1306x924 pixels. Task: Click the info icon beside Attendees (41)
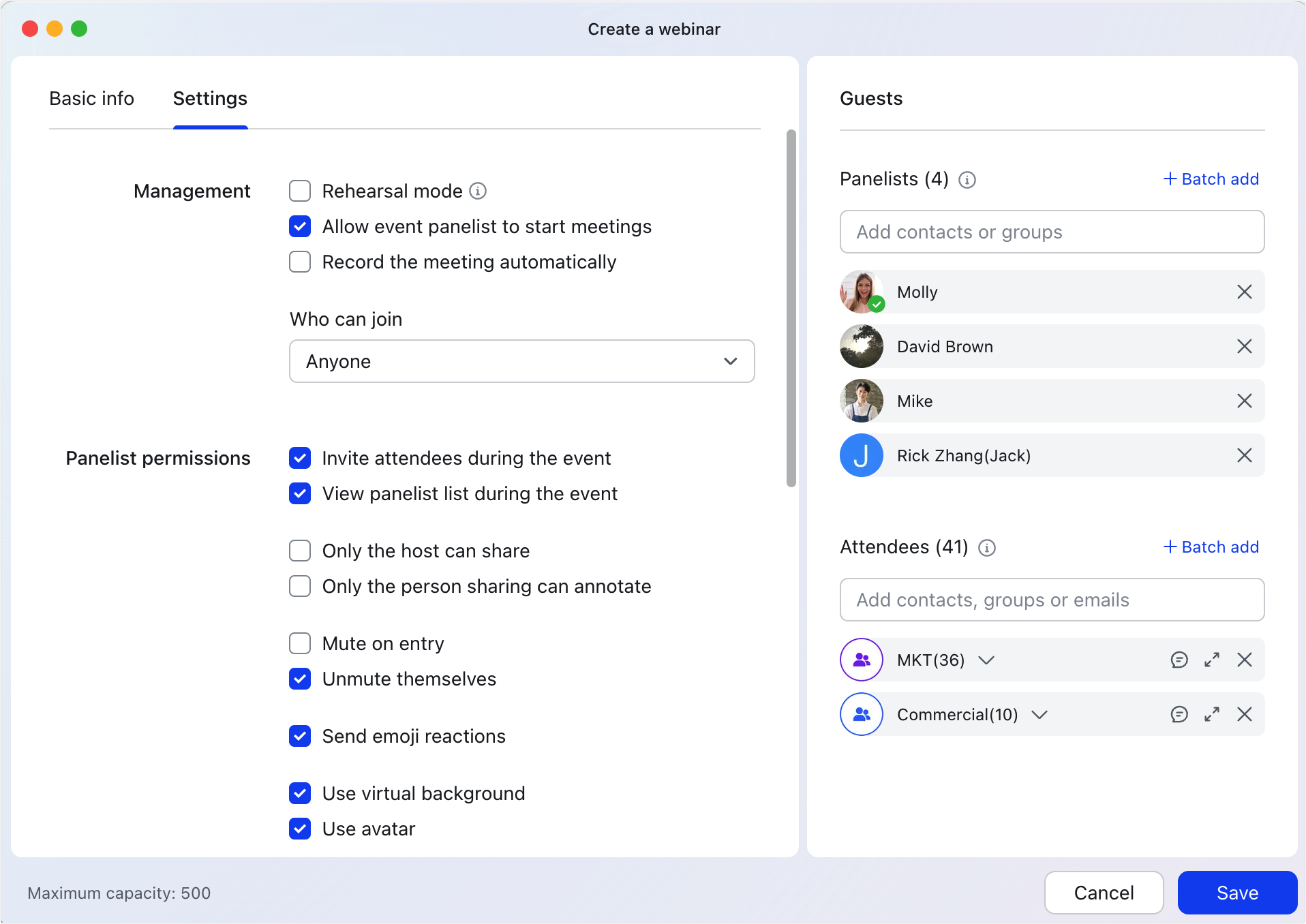click(986, 547)
